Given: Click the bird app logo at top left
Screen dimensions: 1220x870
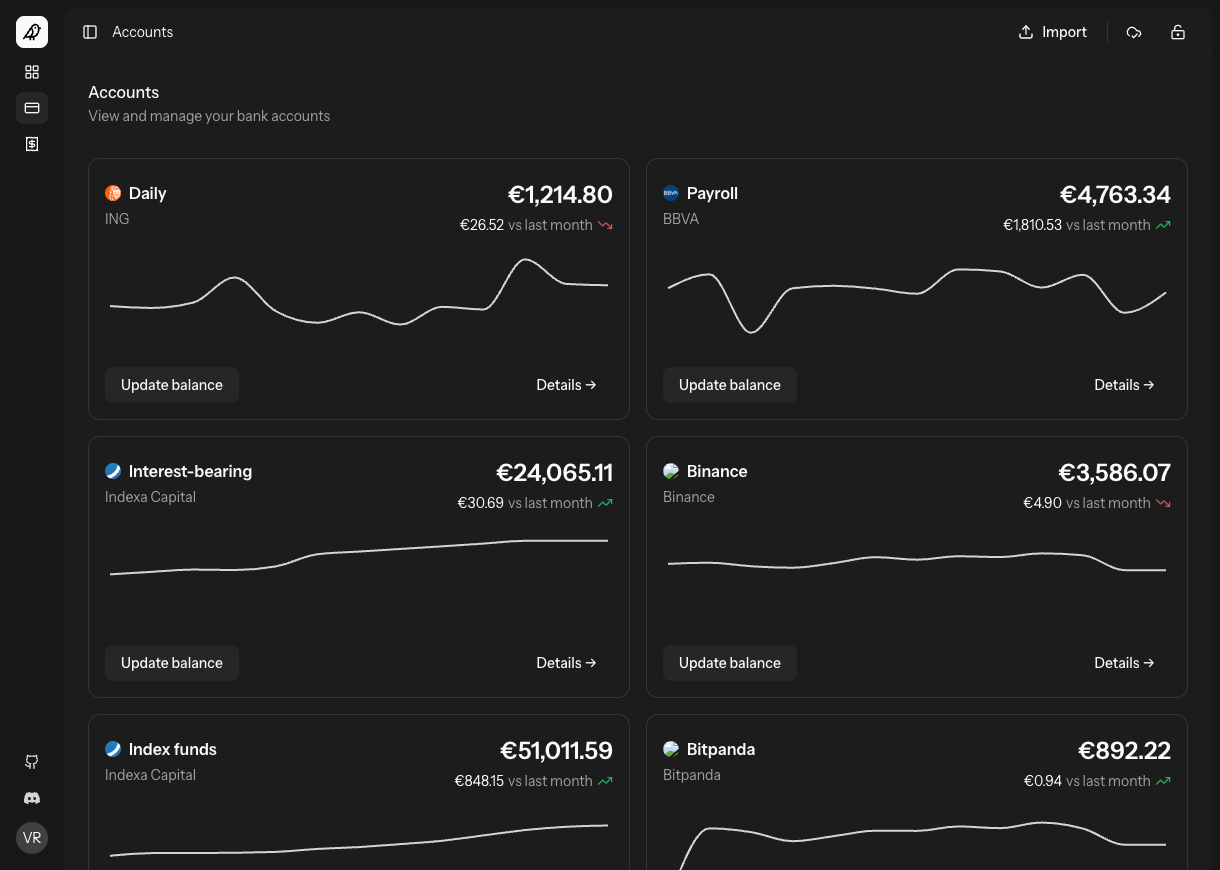Looking at the screenshot, I should [x=31, y=31].
